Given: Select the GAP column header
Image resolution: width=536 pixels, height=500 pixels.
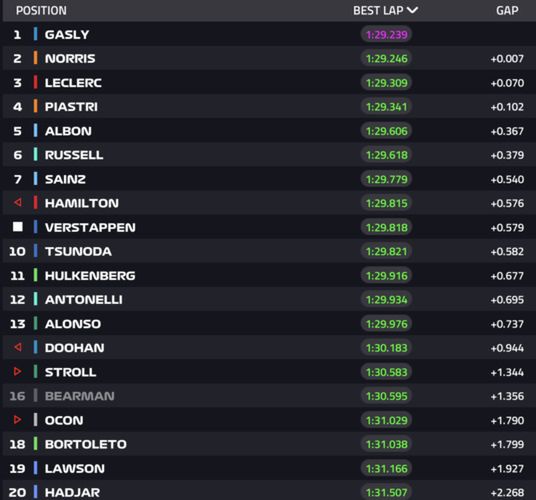Looking at the screenshot, I should (x=507, y=11).
